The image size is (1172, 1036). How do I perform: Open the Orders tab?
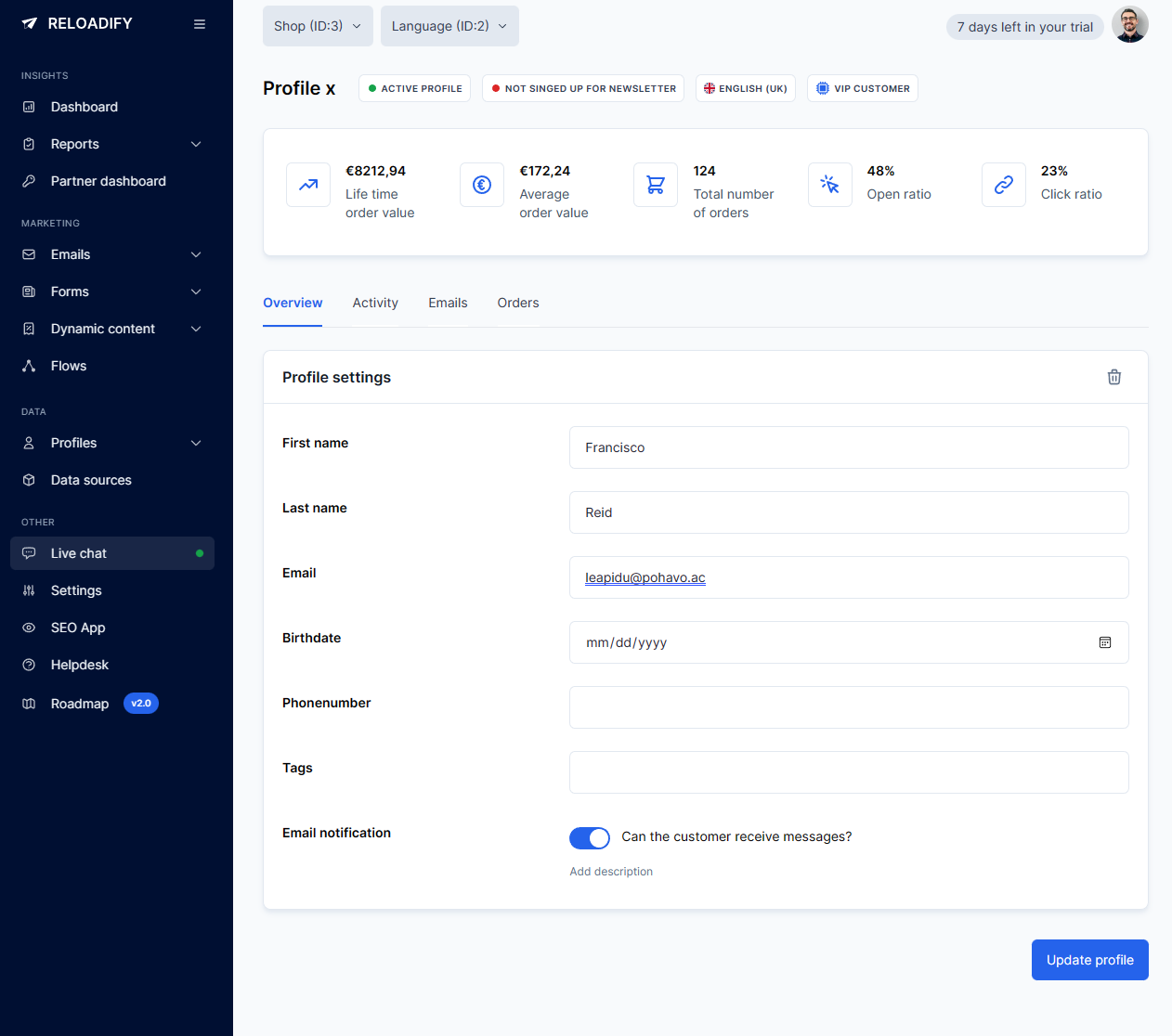(x=517, y=303)
